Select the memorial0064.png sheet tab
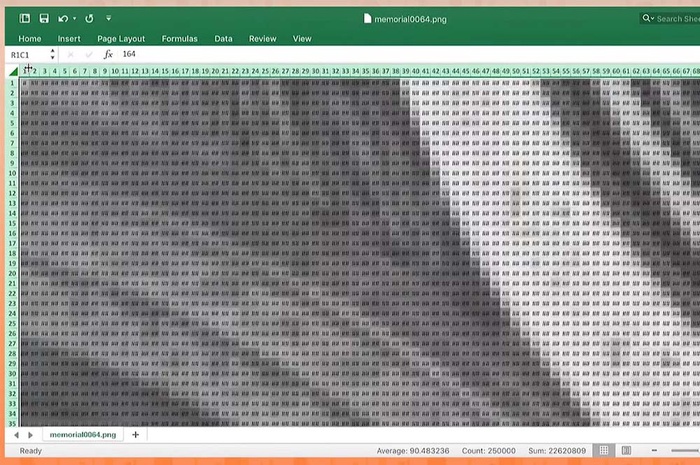 pos(83,435)
